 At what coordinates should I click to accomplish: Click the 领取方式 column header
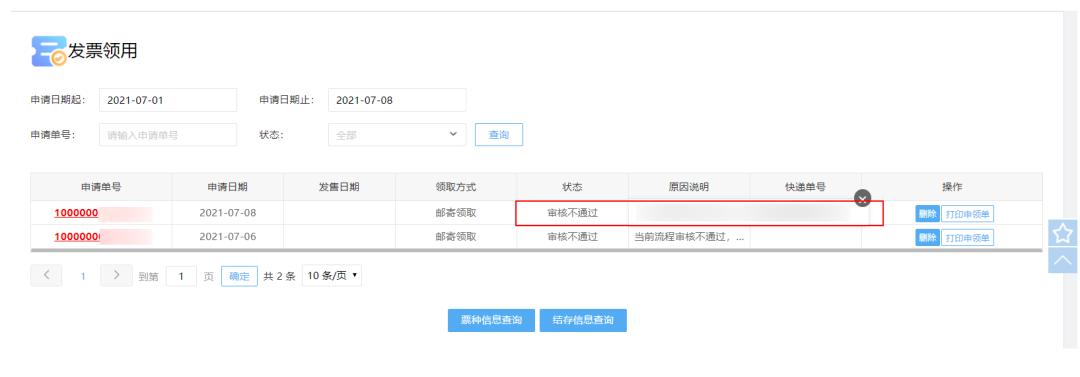click(x=456, y=187)
